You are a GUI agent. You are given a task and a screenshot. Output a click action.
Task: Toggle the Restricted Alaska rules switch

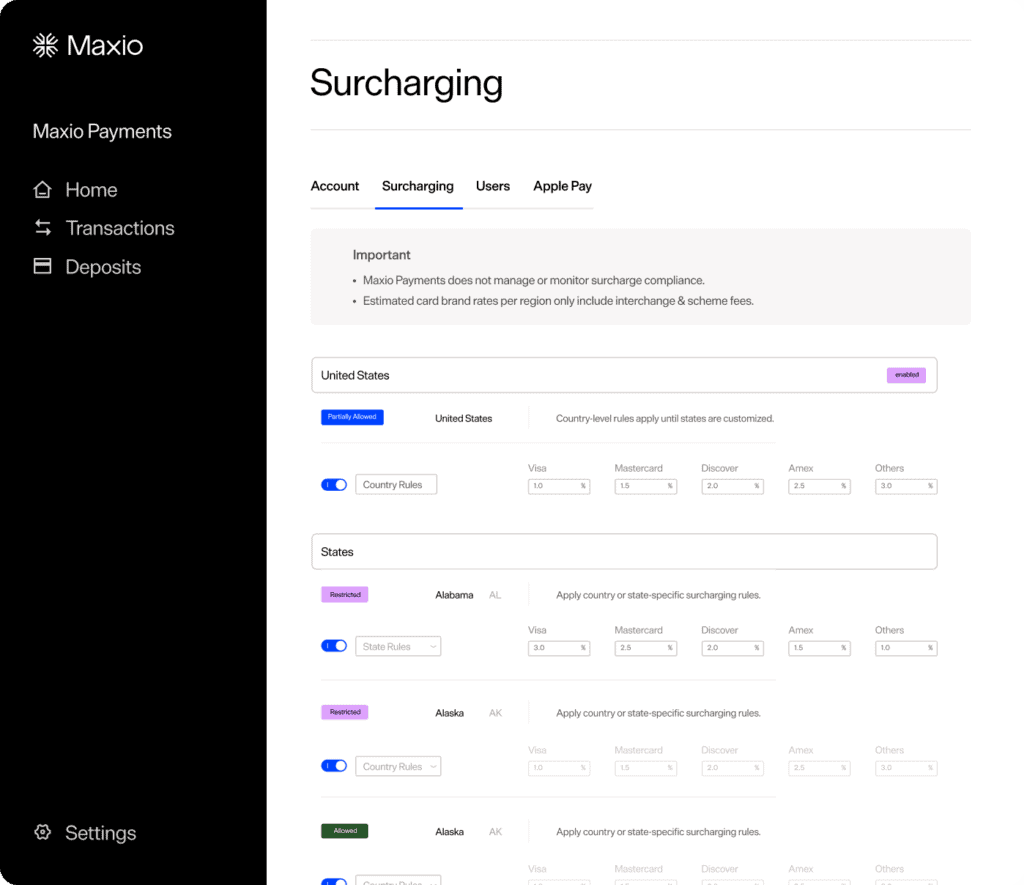pyautogui.click(x=334, y=765)
